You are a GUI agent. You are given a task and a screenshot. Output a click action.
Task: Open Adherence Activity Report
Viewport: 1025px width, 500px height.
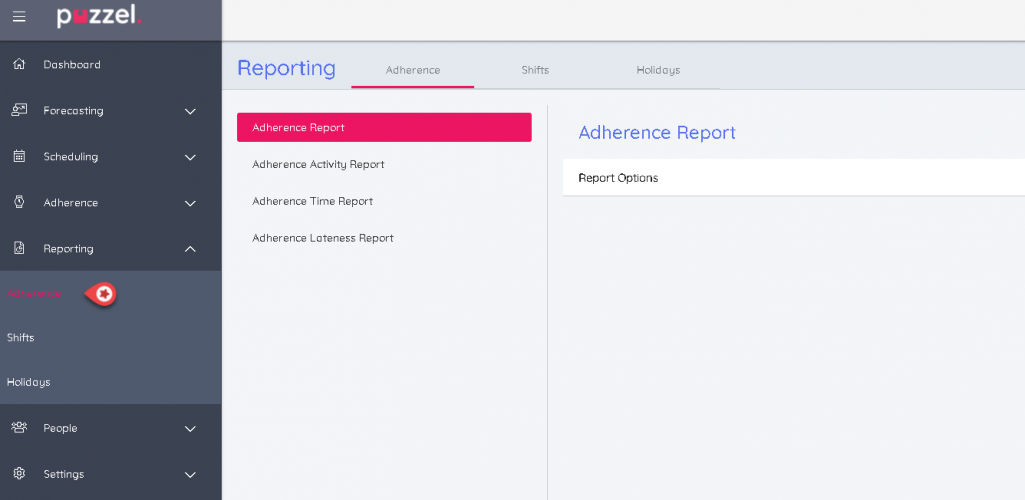click(x=318, y=165)
